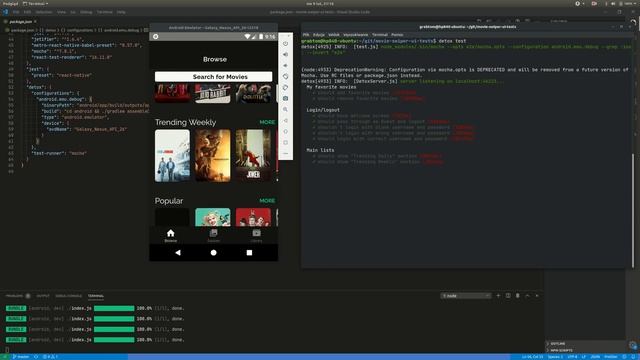Switch to DEBUG CONSOLE panel tab

(x=69, y=296)
